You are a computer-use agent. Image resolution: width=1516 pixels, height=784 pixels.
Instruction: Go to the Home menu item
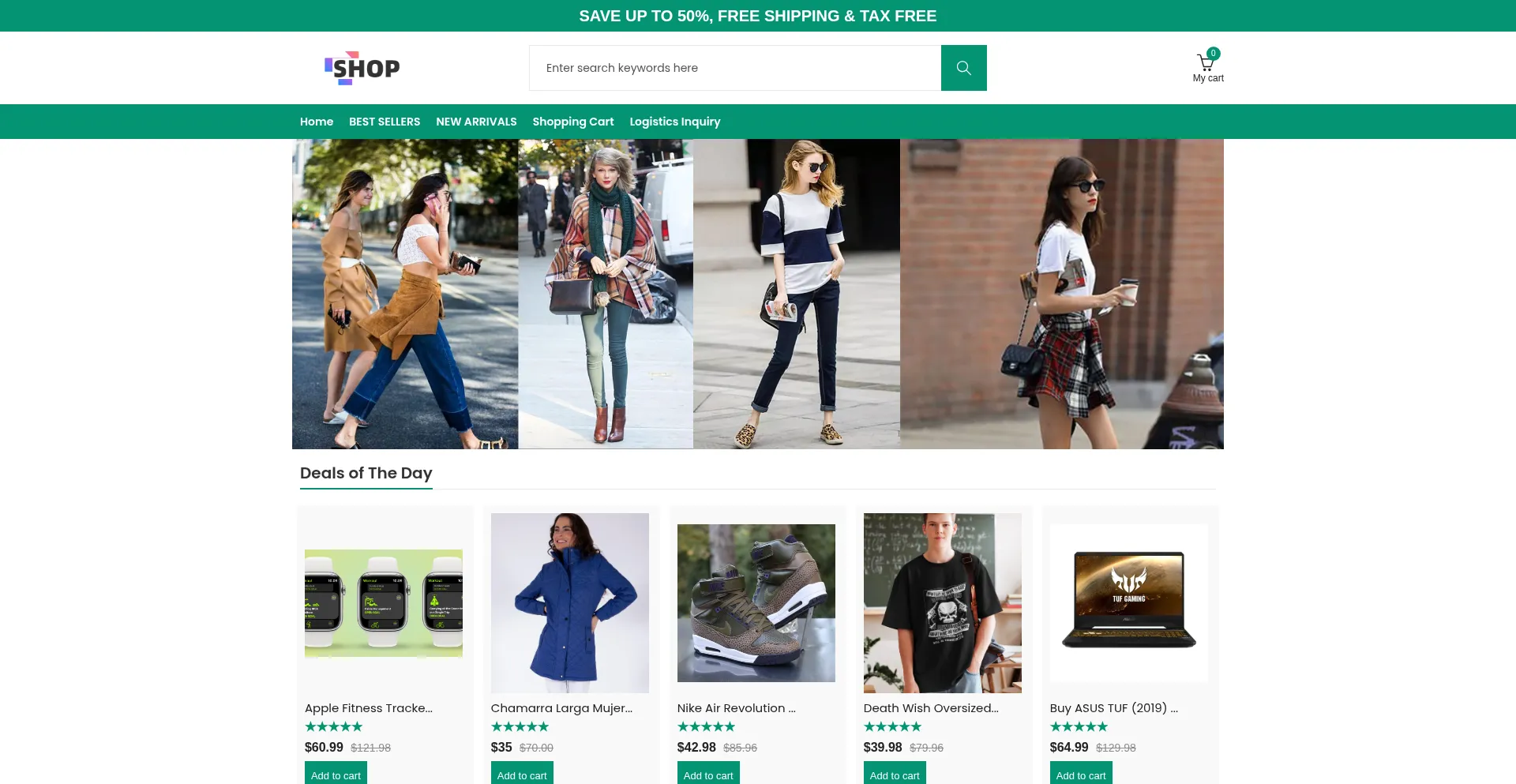(316, 122)
